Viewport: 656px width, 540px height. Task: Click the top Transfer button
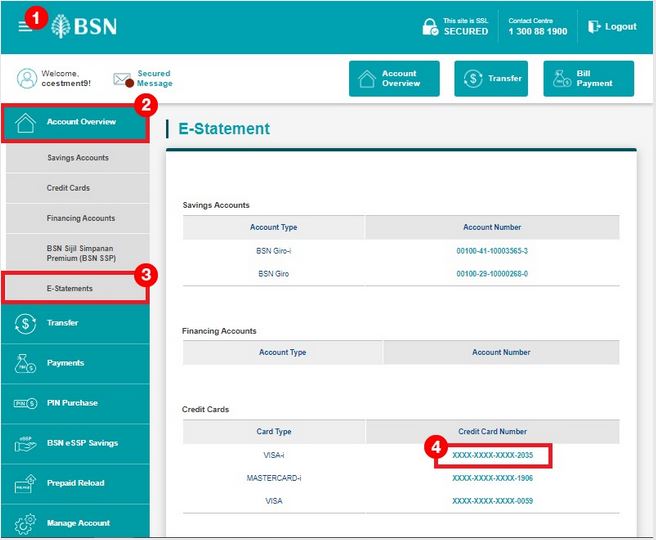(491, 79)
